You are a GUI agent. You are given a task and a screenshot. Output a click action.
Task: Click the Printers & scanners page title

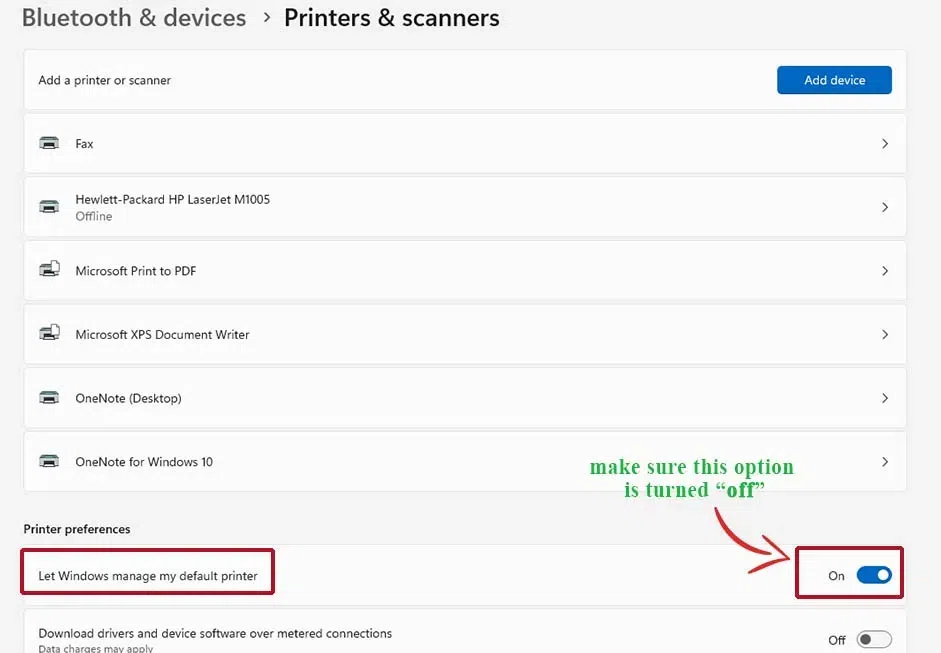pyautogui.click(x=391, y=18)
